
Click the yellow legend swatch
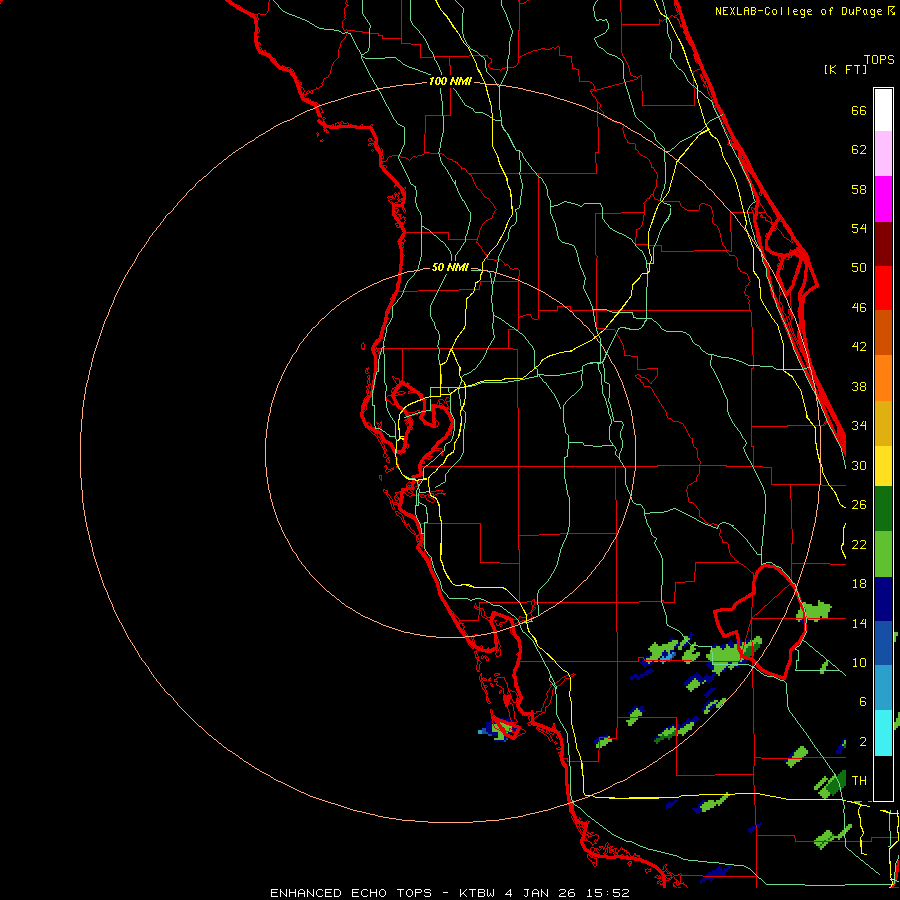(883, 465)
